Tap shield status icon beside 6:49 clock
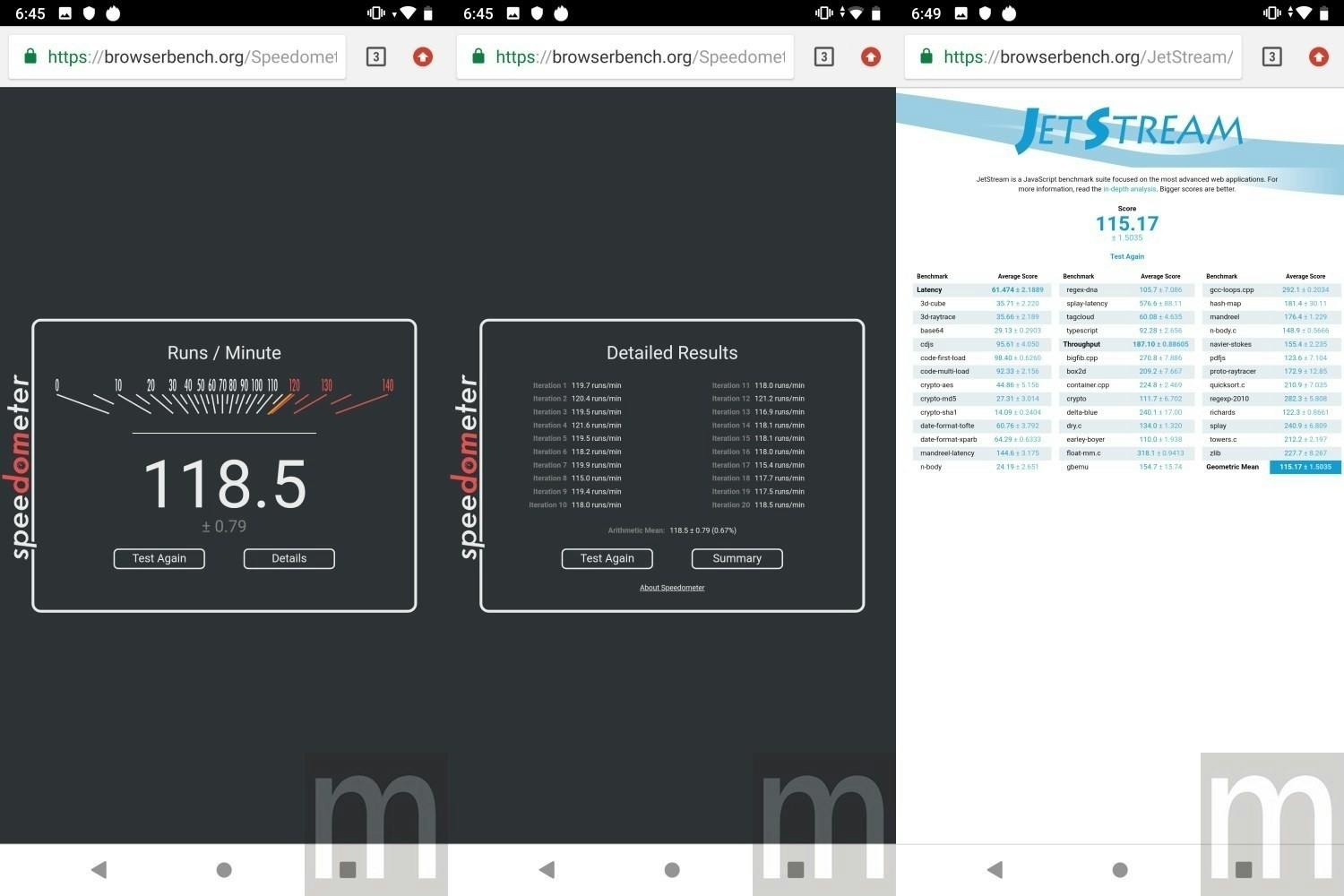 coord(985,13)
